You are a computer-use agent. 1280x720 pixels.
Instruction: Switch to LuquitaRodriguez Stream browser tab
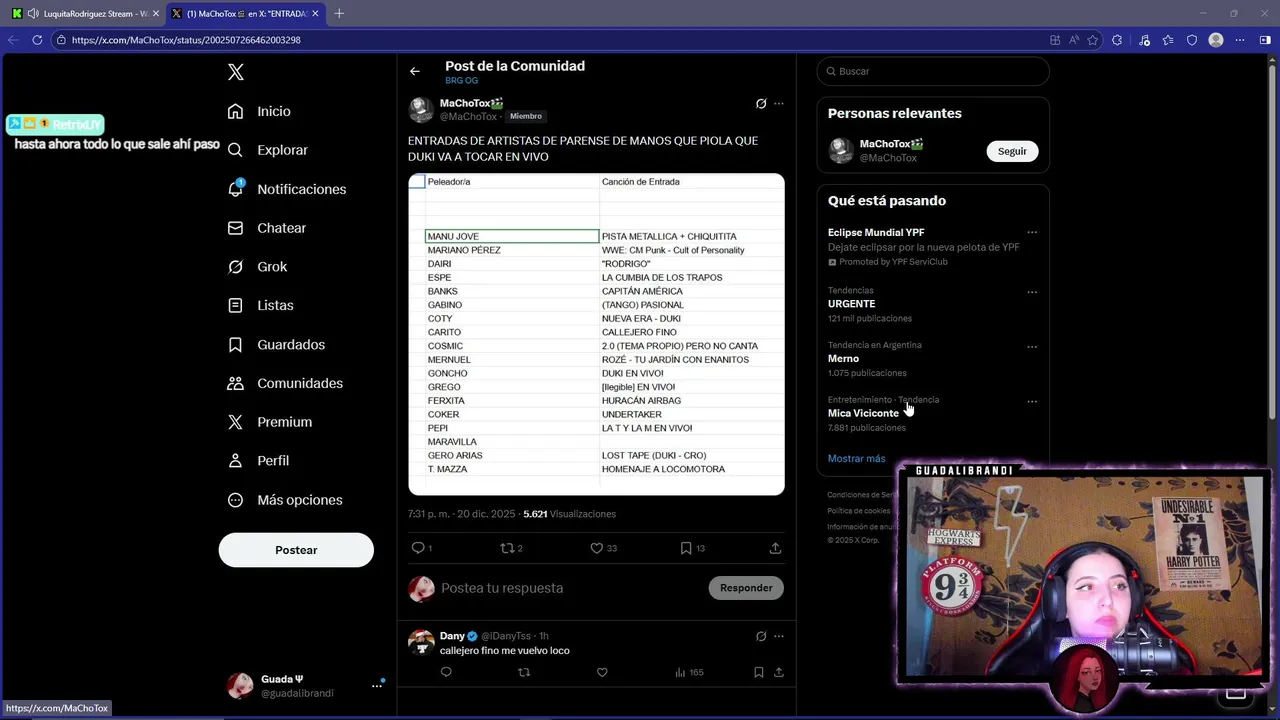point(84,13)
